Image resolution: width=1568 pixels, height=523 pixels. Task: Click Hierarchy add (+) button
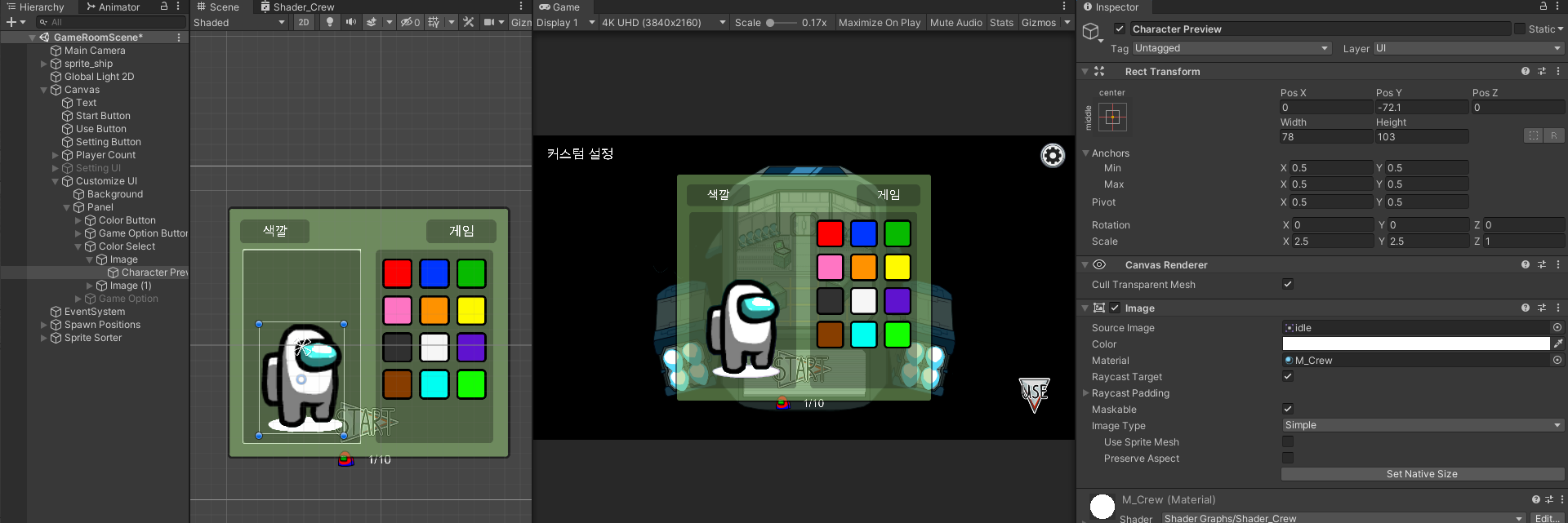(x=11, y=22)
